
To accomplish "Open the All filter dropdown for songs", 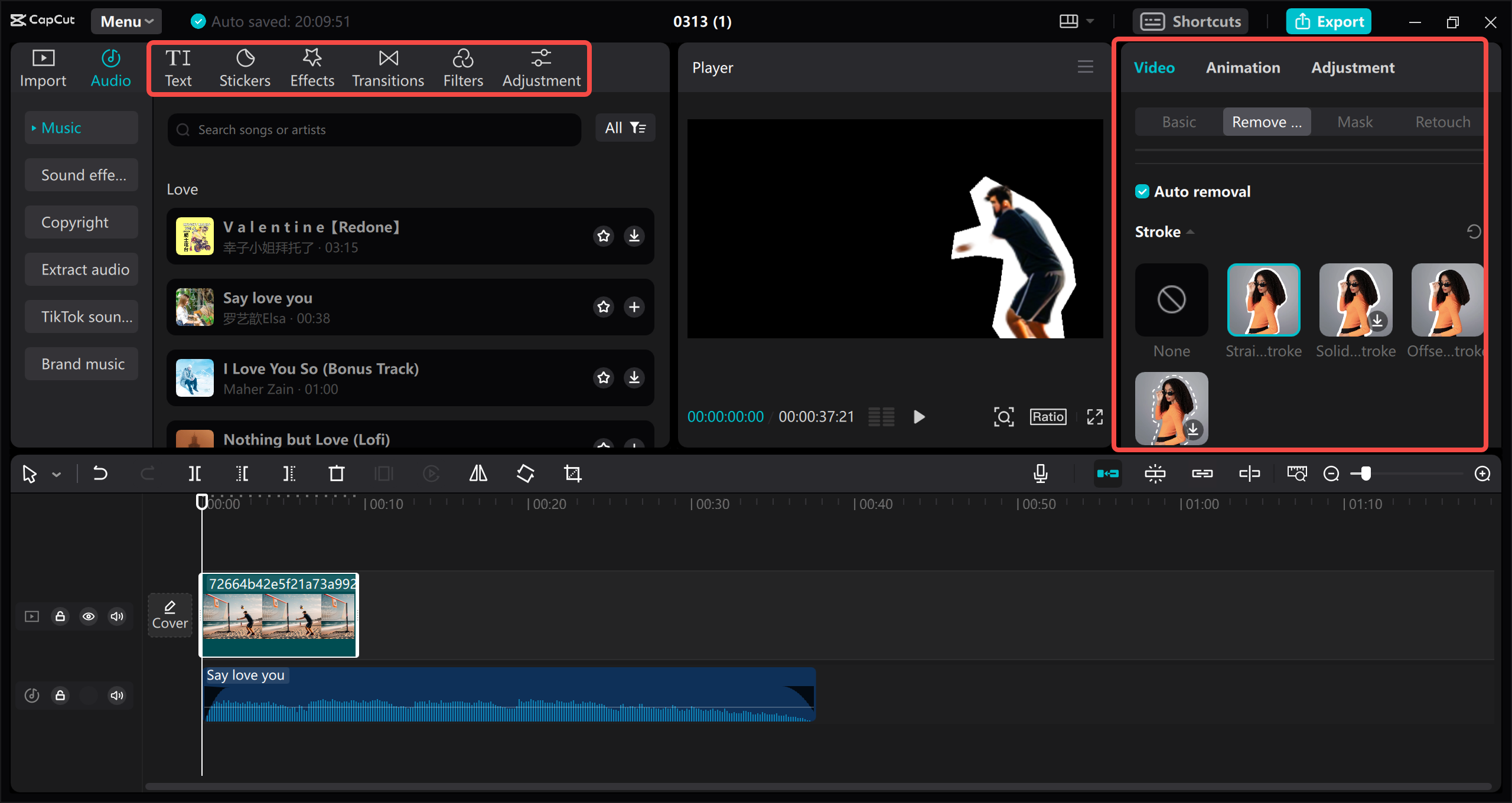I will tap(625, 128).
